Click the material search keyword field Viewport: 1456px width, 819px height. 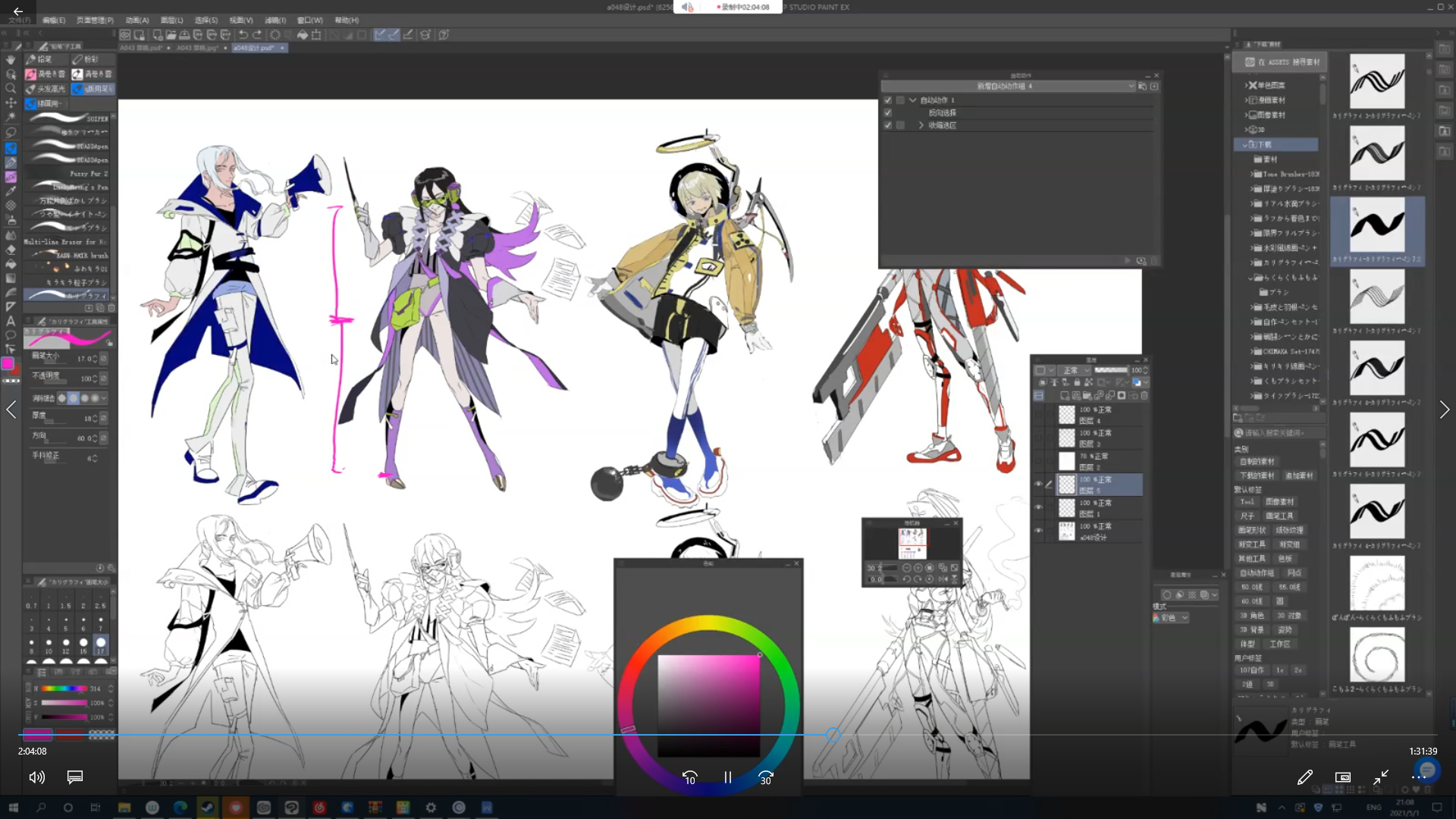point(1280,433)
